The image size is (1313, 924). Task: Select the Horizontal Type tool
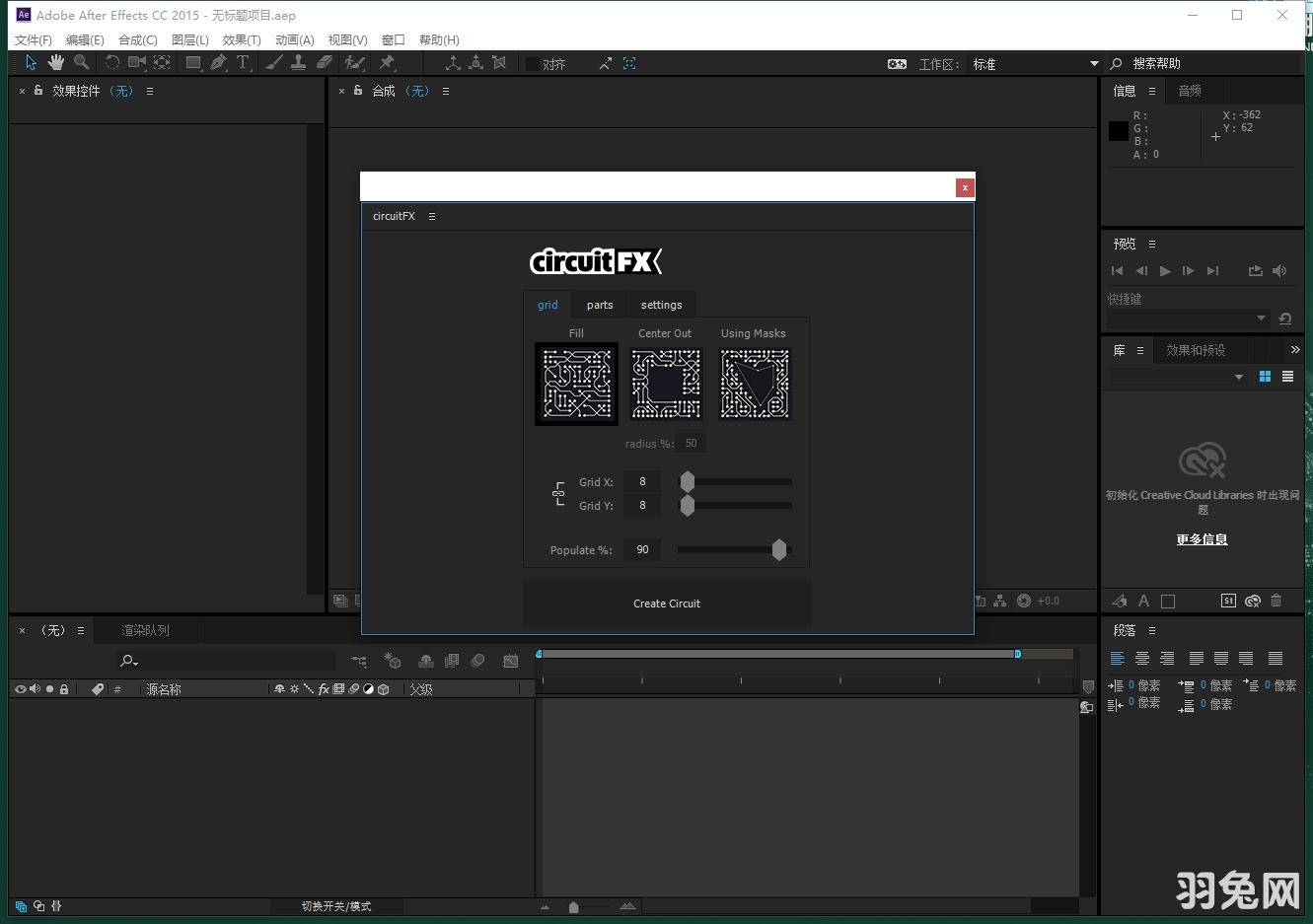[x=243, y=63]
